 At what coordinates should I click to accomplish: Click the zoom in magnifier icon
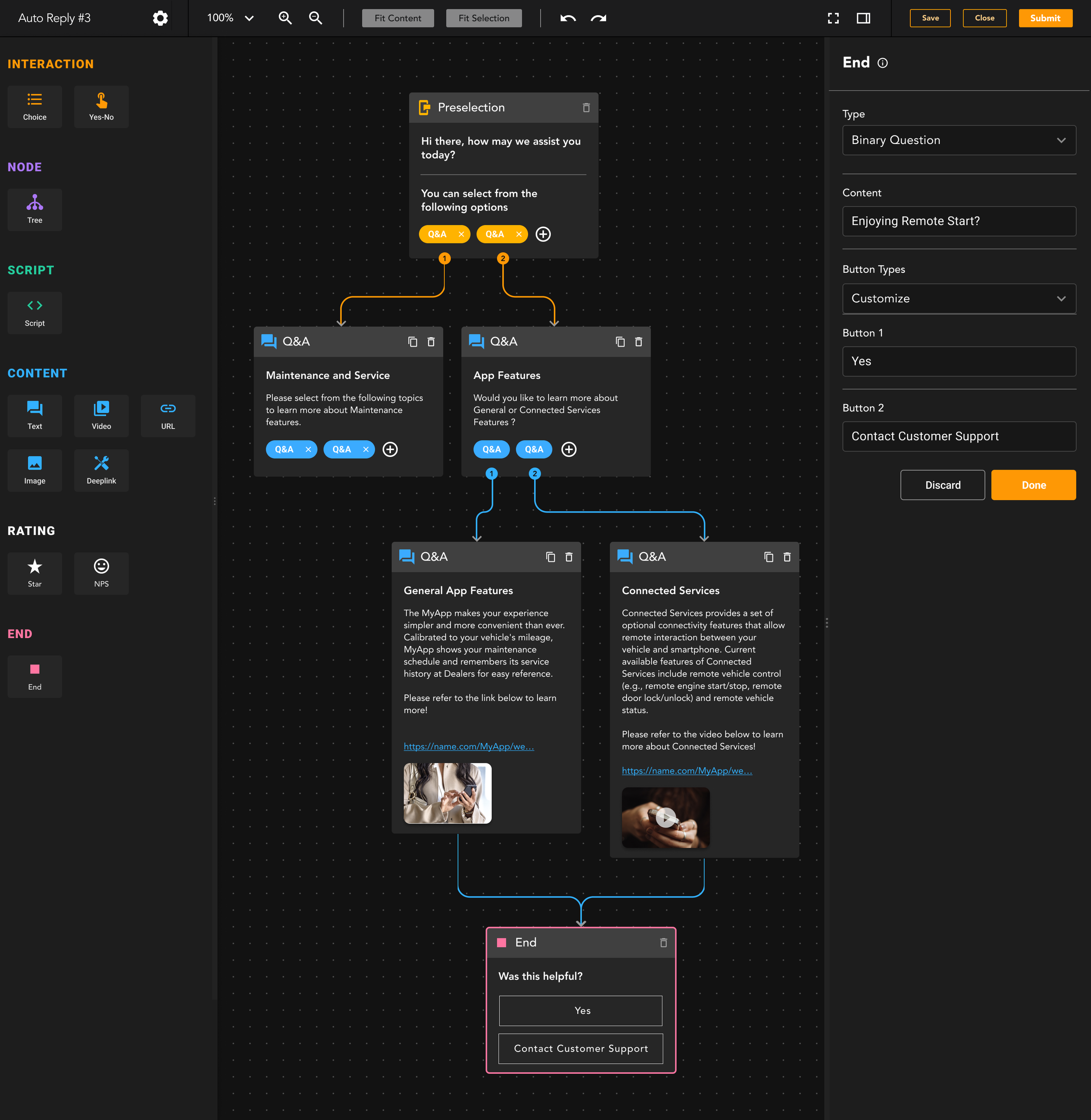point(285,18)
